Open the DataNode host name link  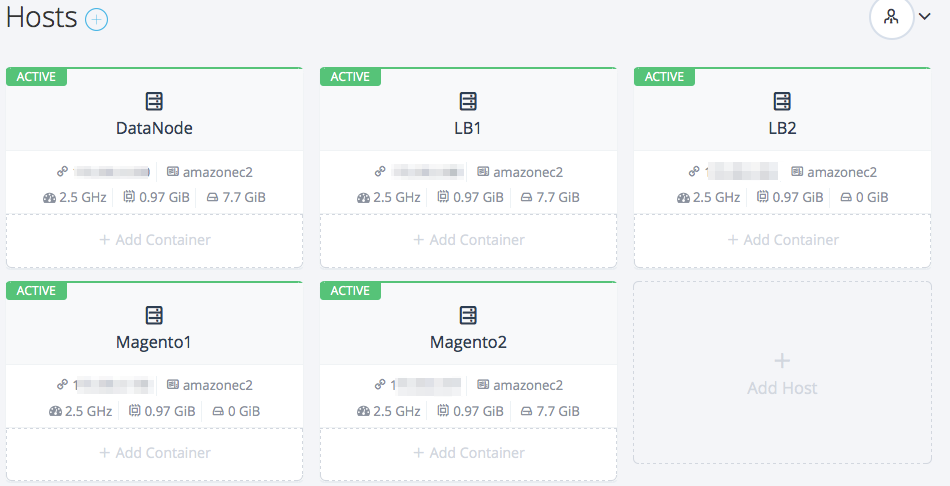[154, 129]
